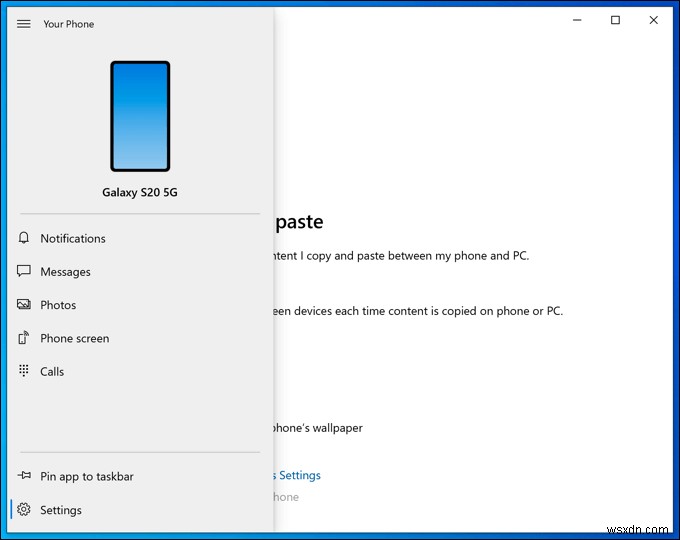The width and height of the screenshot is (680, 540).
Task: Open the Settings menu entry
Action: [x=140, y=510]
